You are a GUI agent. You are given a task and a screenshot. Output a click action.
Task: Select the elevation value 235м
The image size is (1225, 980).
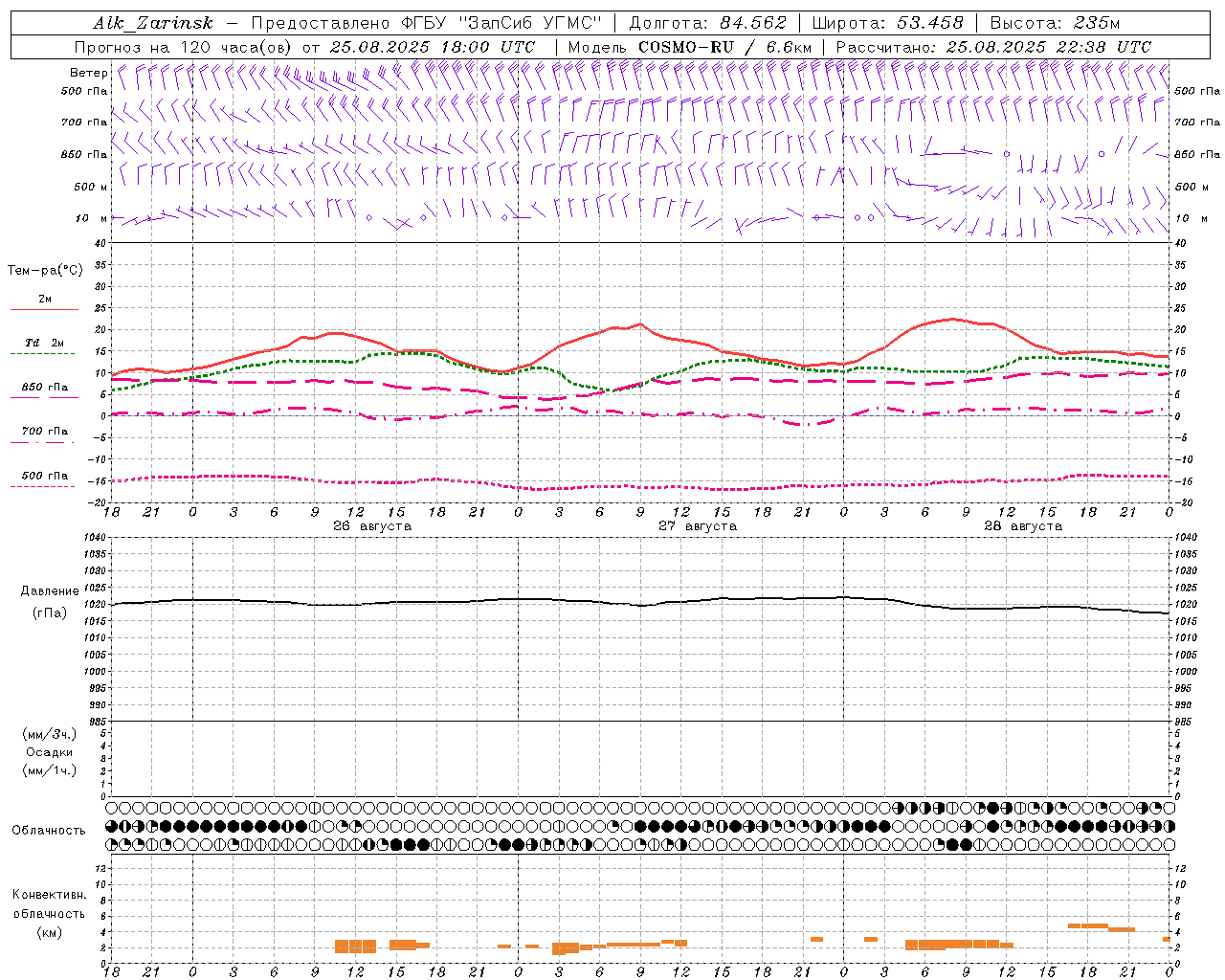(1097, 23)
